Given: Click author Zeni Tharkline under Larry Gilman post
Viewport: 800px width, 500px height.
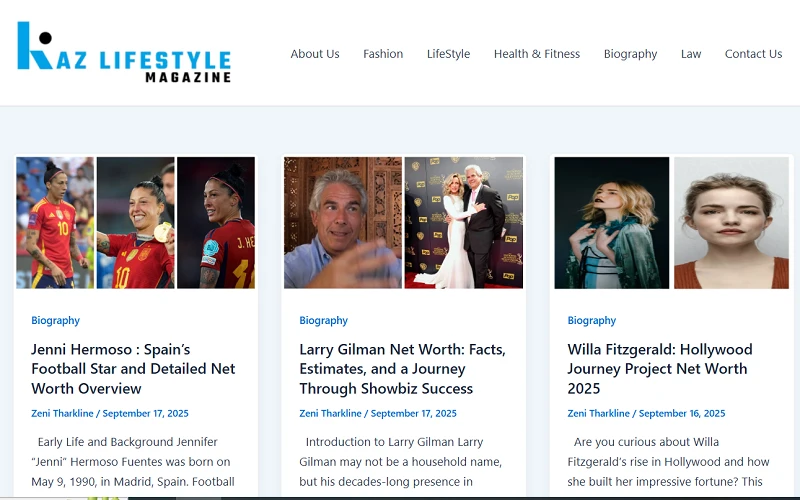Looking at the screenshot, I should pyautogui.click(x=330, y=413).
